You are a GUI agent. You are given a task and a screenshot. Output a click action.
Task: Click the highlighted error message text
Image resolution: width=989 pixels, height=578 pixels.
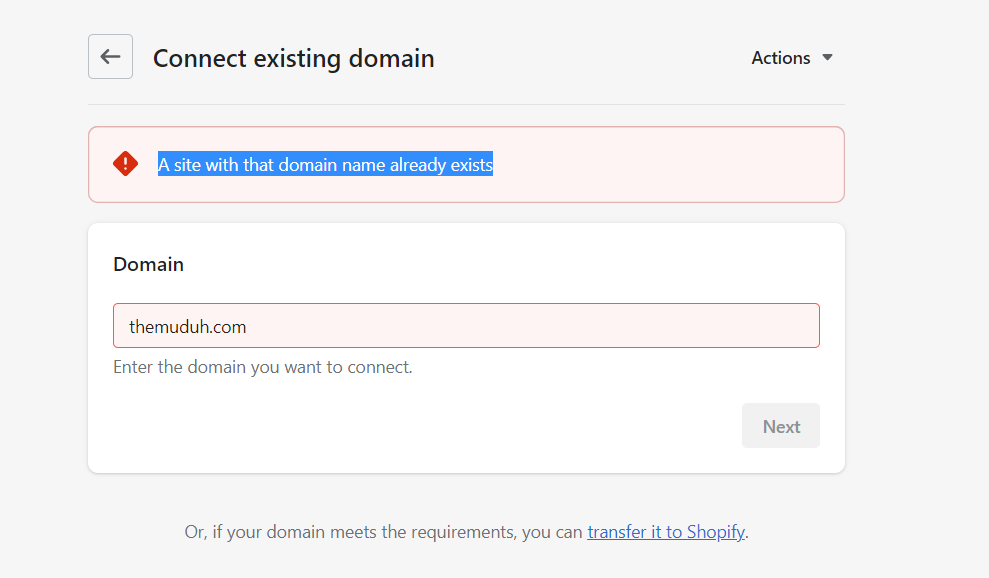click(x=325, y=165)
